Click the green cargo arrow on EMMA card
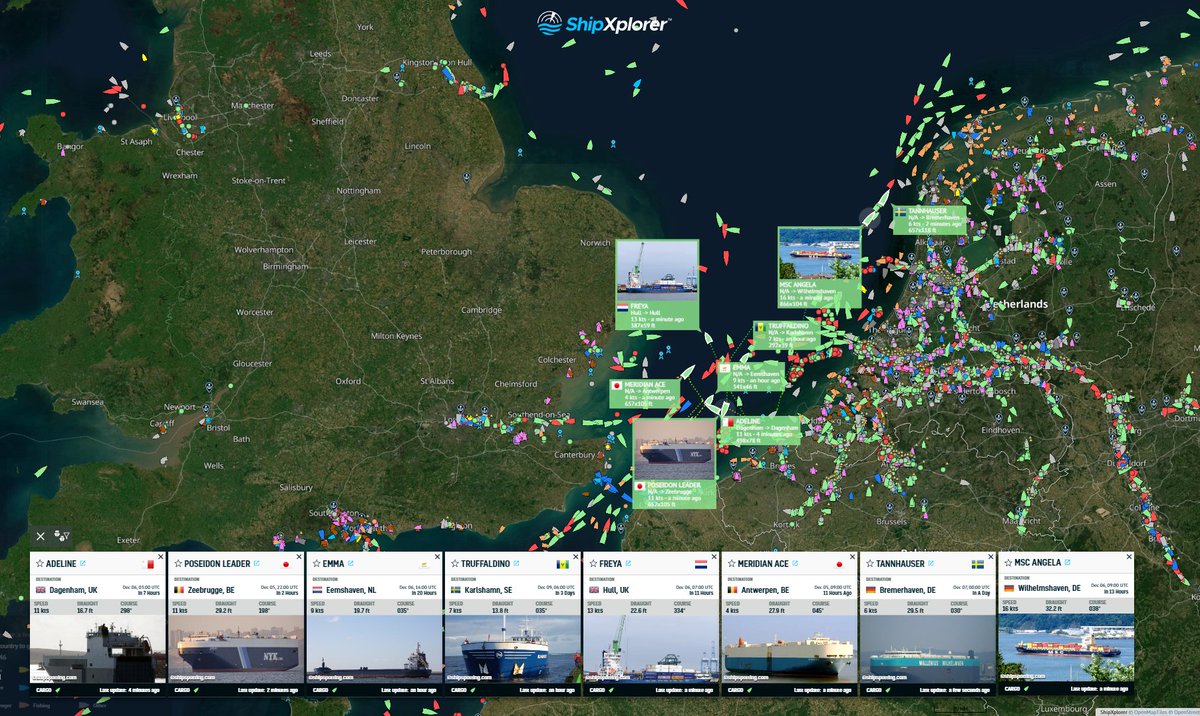The width and height of the screenshot is (1200, 716). click(x=335, y=690)
